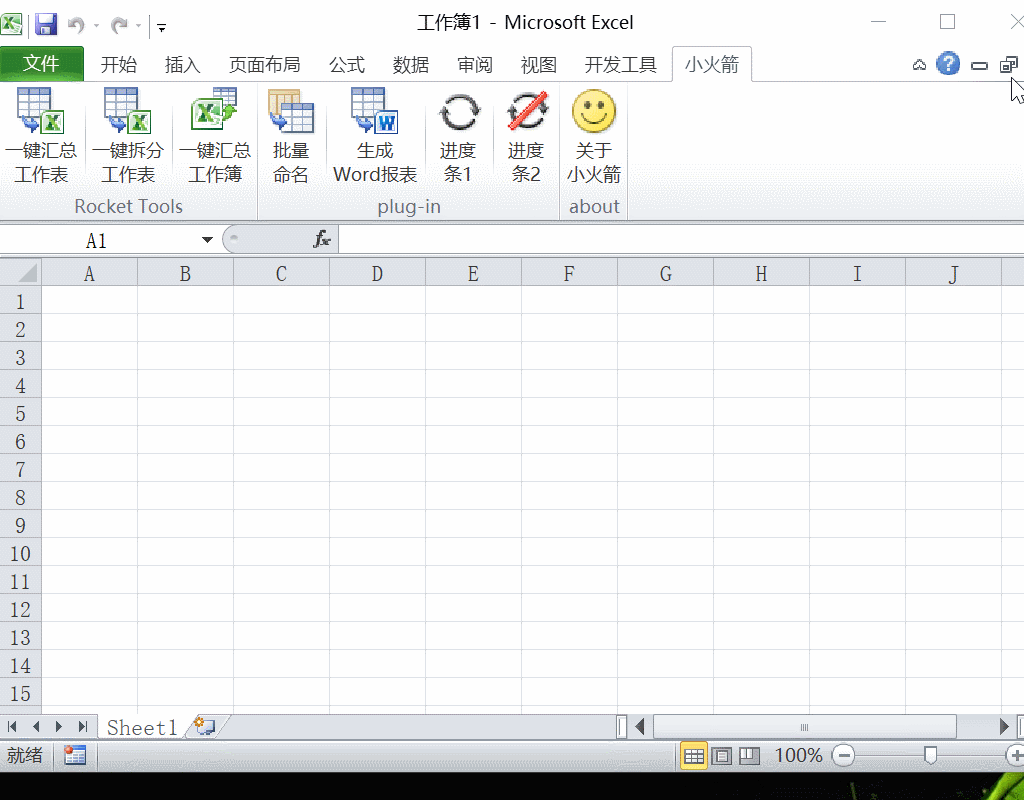Click the fx insert function button

pyautogui.click(x=322, y=240)
